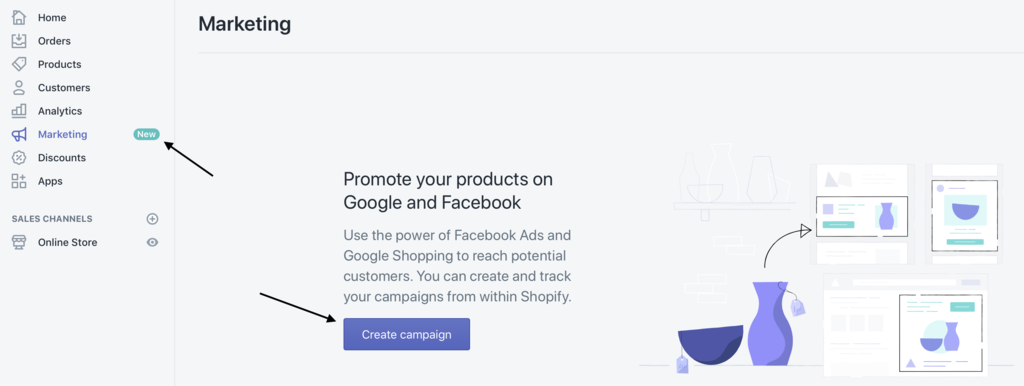
Task: Click the New badge beside Marketing
Action: click(146, 135)
